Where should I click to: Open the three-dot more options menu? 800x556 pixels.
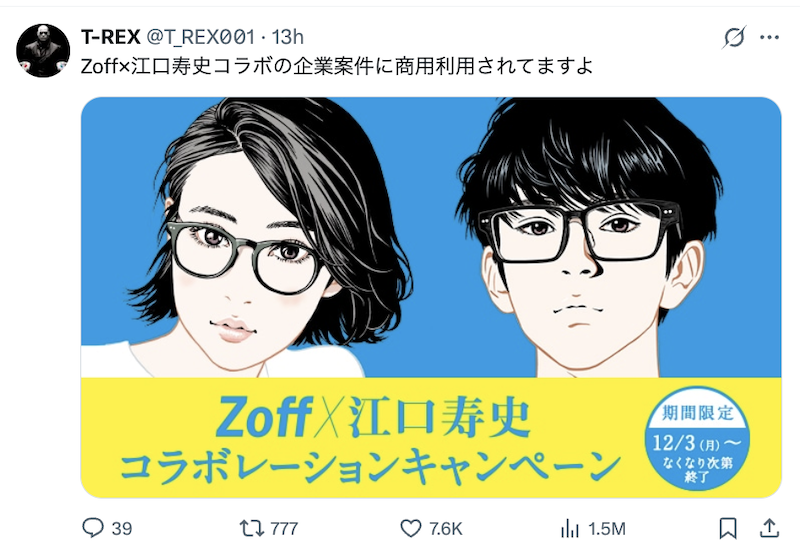tap(769, 37)
